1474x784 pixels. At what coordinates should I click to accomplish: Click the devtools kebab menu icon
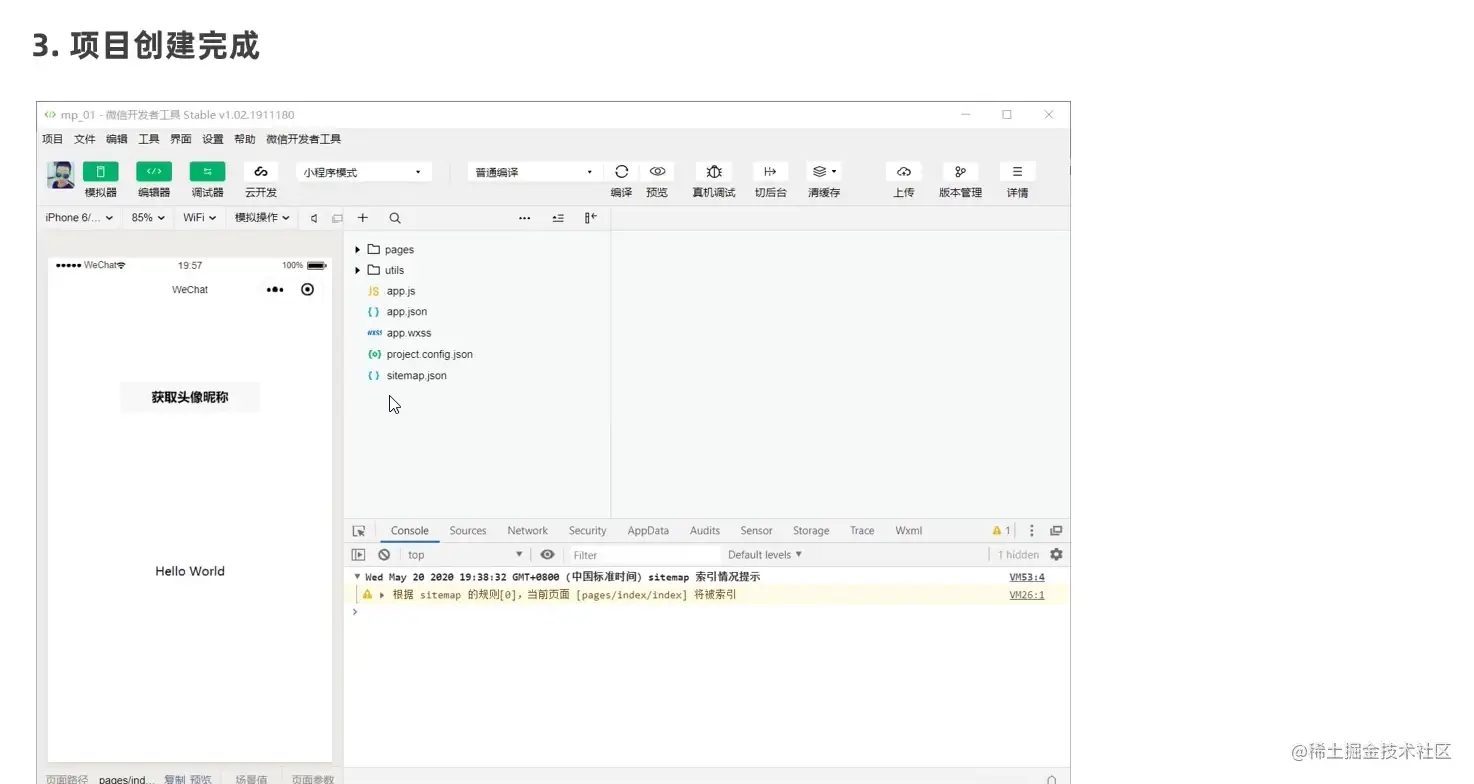pyautogui.click(x=1032, y=531)
